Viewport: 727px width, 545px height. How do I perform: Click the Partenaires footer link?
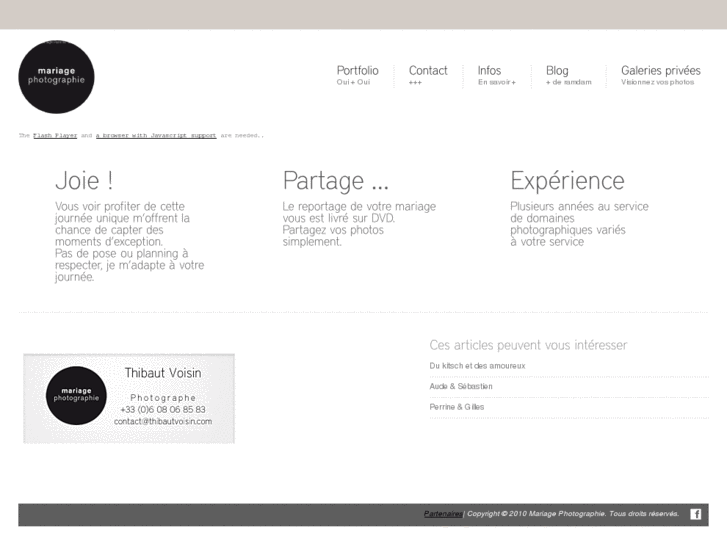[x=443, y=514]
